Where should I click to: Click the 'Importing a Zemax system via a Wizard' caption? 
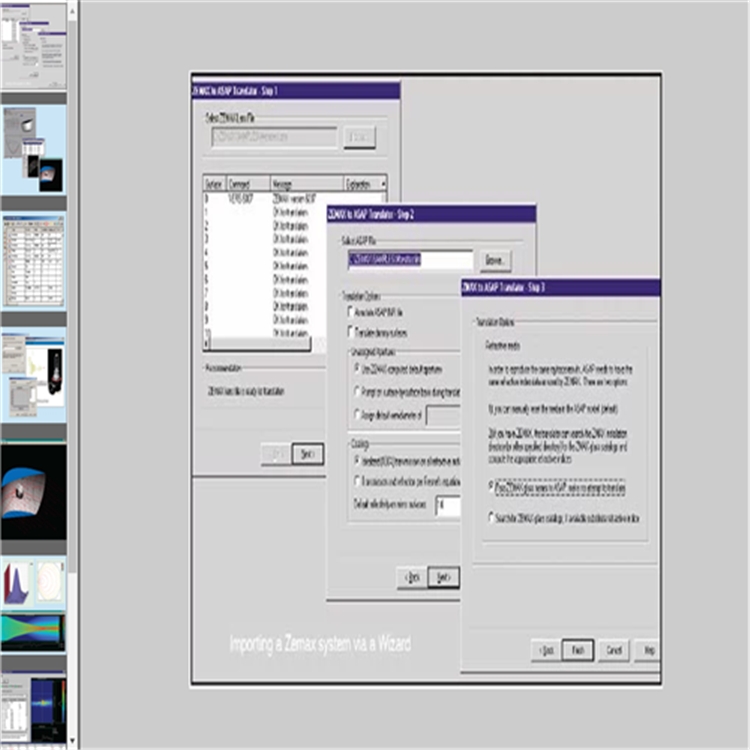coord(320,644)
